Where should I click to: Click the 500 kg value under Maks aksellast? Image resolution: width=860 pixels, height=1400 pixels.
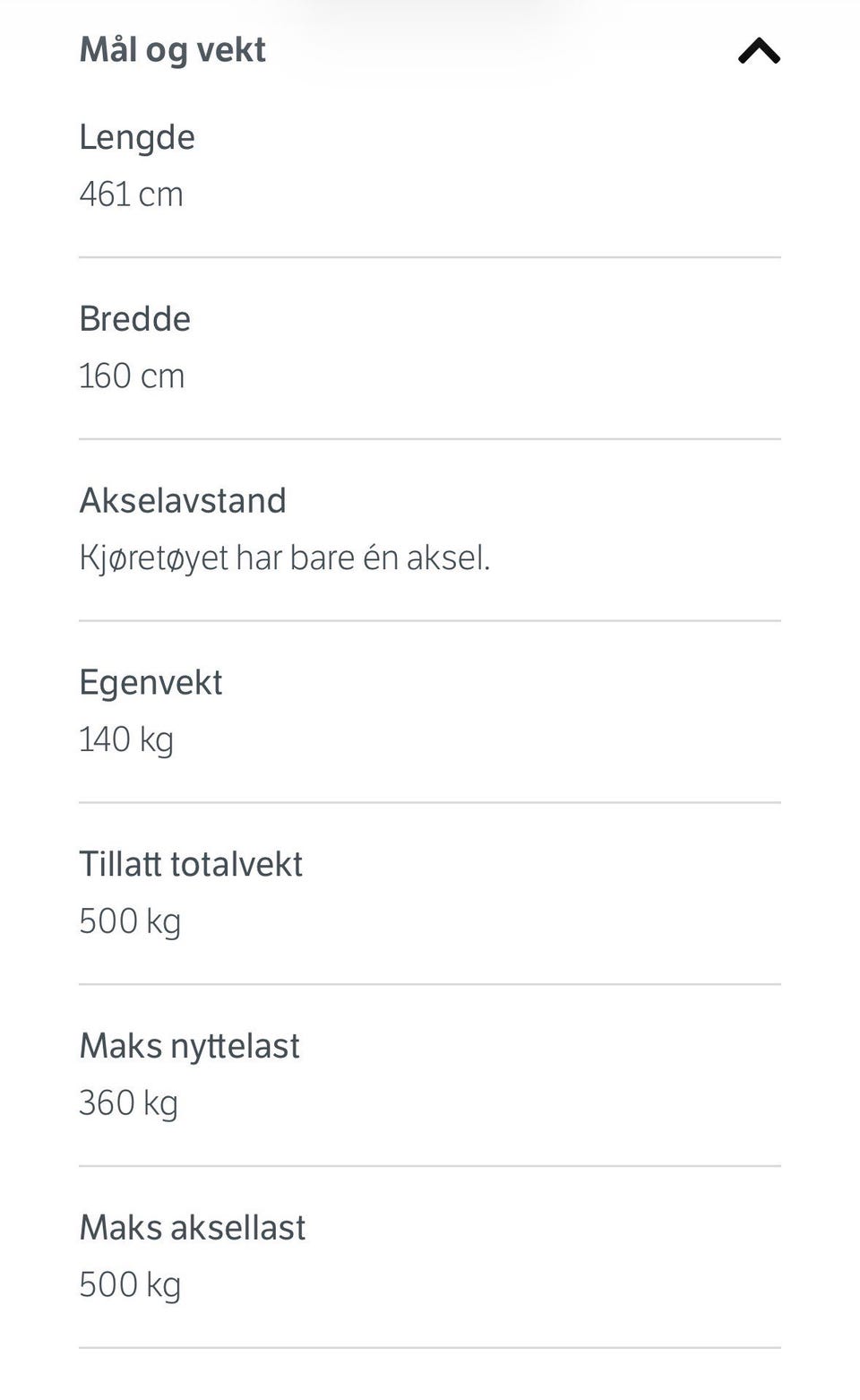[130, 1285]
